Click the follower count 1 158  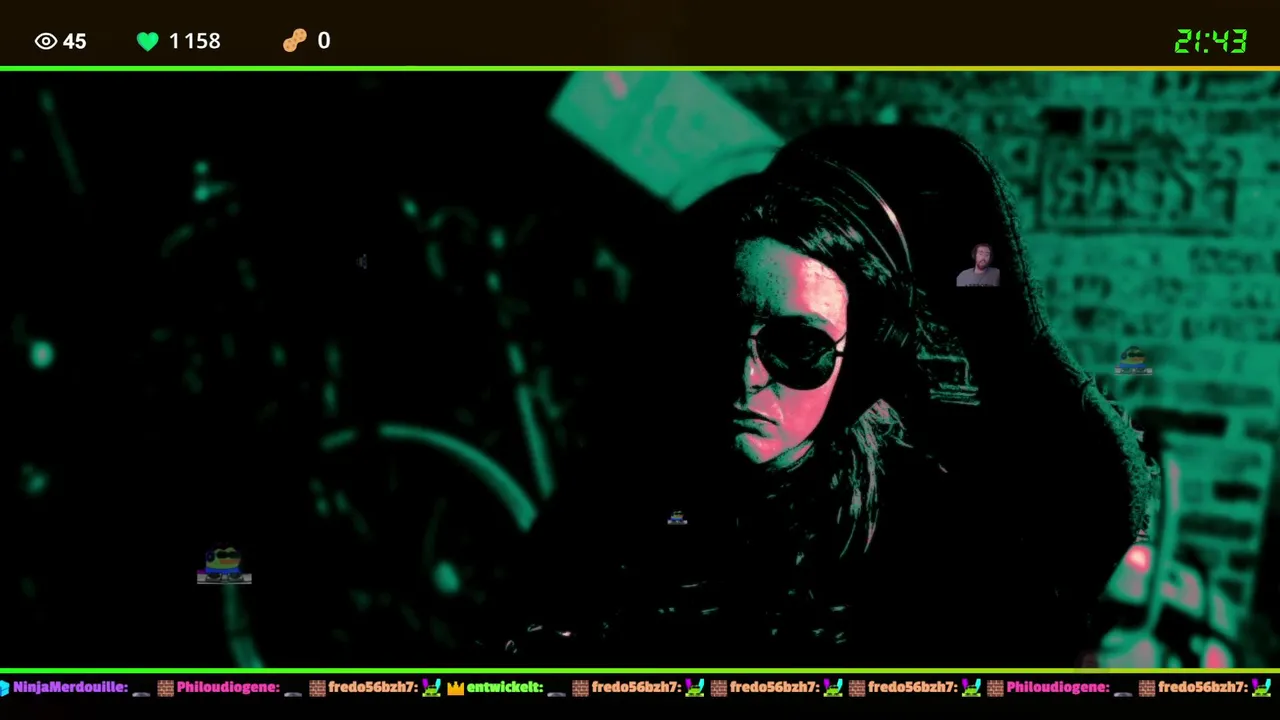point(194,41)
